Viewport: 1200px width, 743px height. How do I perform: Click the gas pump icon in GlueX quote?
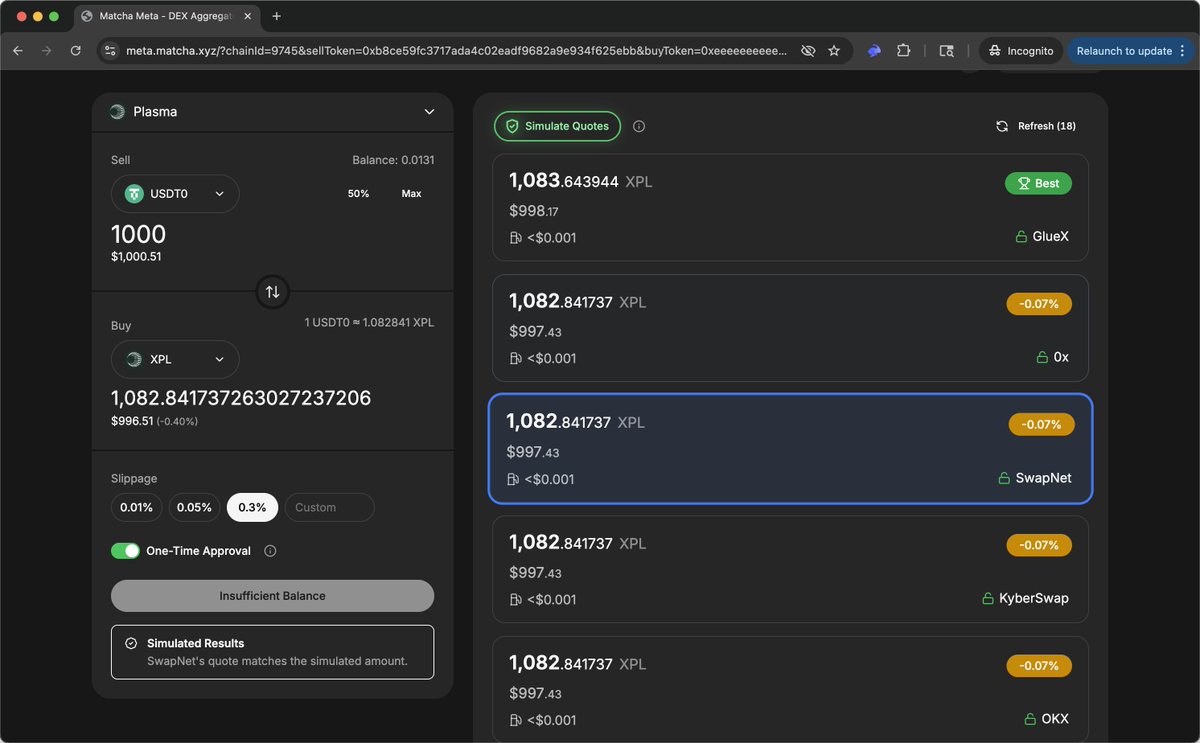[x=516, y=238]
